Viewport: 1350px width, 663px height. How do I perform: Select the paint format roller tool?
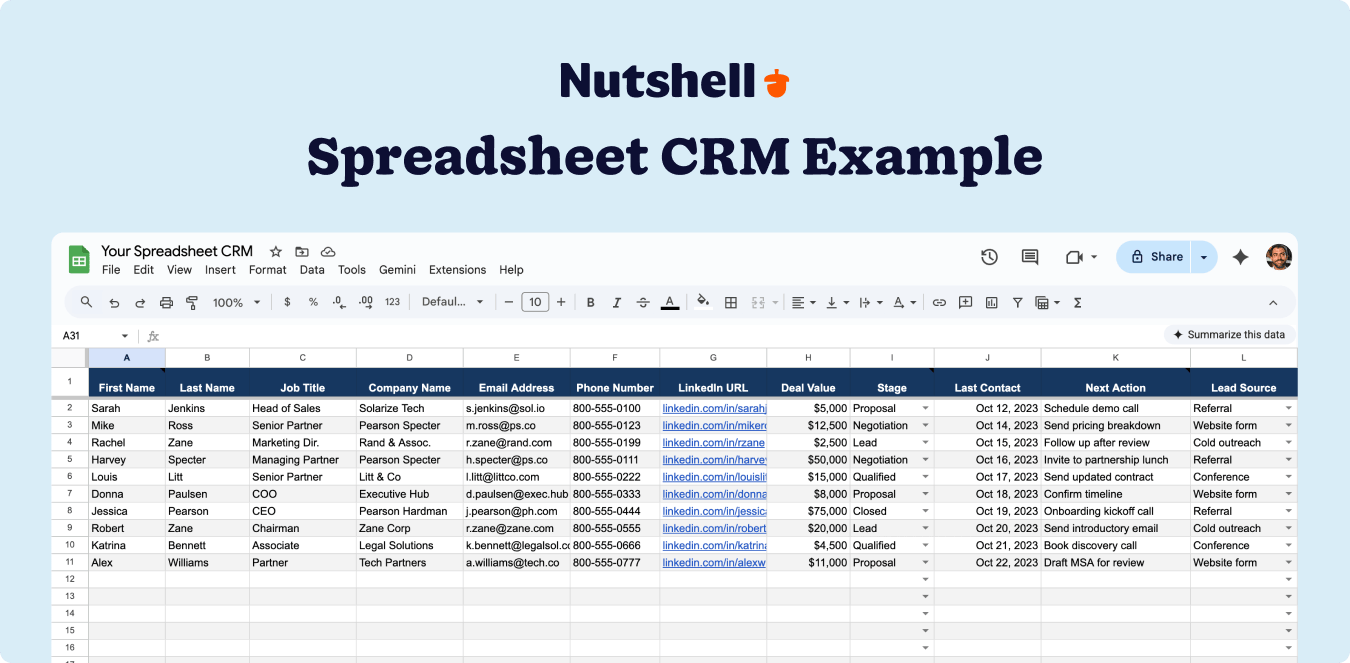[192, 302]
